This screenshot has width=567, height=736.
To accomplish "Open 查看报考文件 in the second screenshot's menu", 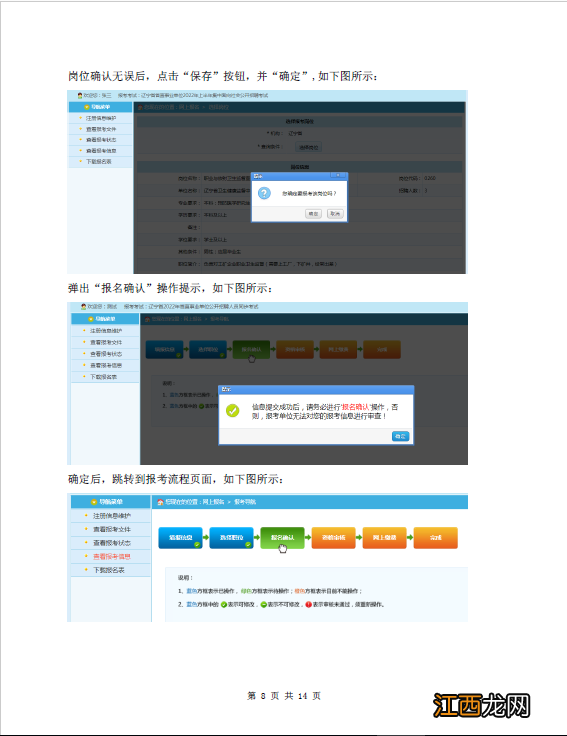I will coord(105,342).
